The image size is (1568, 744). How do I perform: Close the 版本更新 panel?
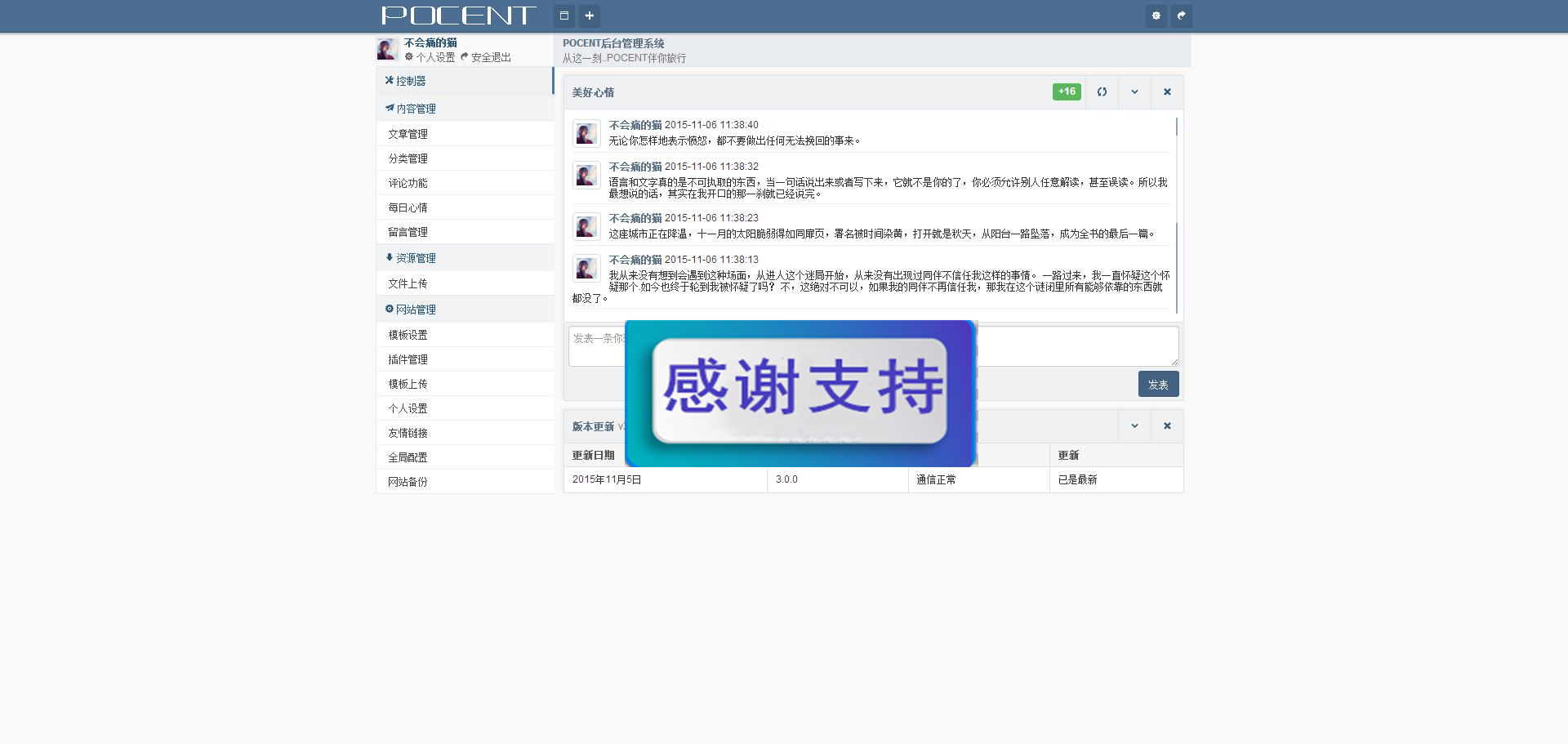click(x=1167, y=426)
